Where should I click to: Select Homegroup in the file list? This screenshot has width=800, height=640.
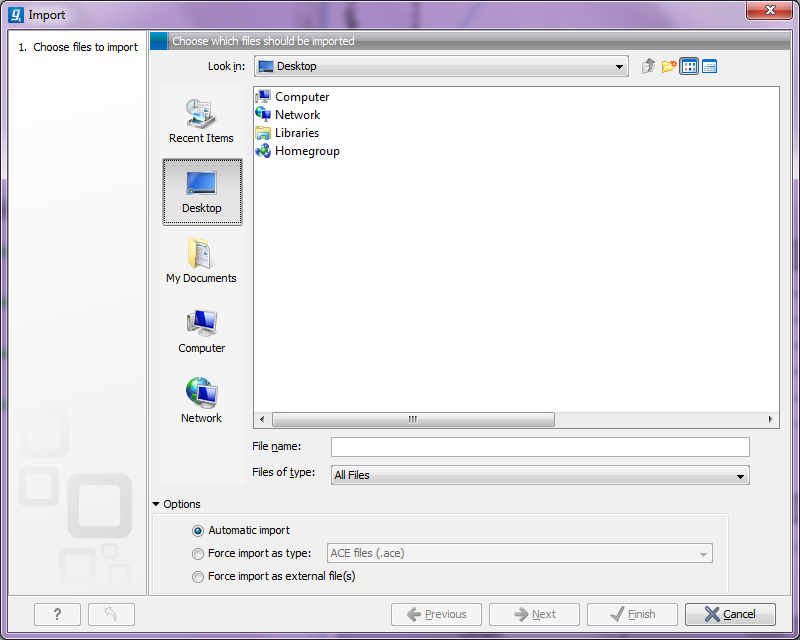[x=306, y=151]
